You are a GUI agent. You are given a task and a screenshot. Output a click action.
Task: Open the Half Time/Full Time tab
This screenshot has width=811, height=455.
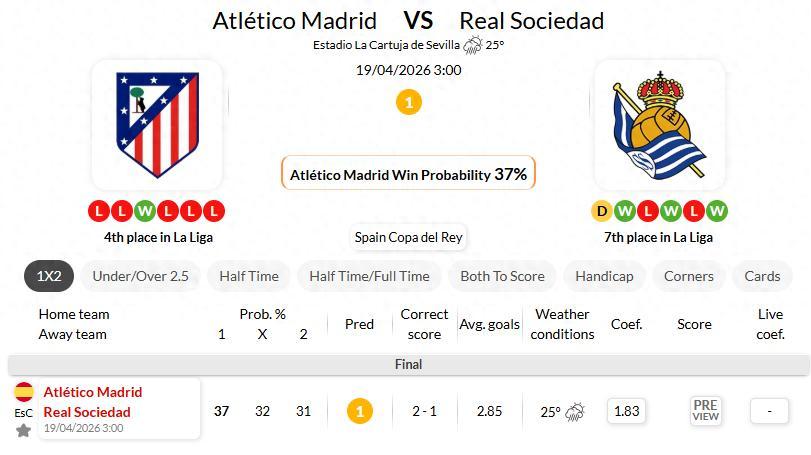(369, 276)
